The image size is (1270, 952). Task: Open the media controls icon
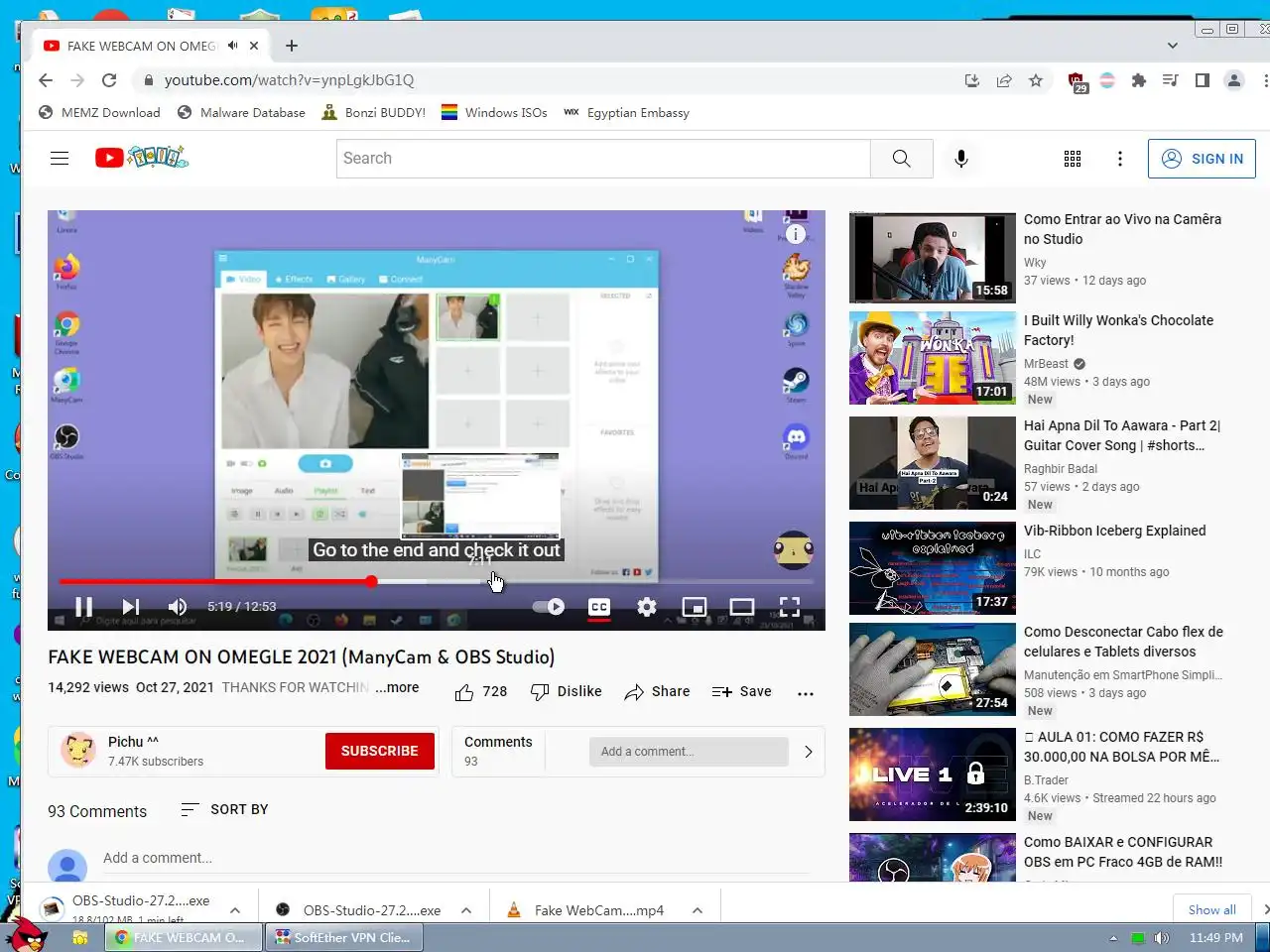pyautogui.click(x=1171, y=80)
